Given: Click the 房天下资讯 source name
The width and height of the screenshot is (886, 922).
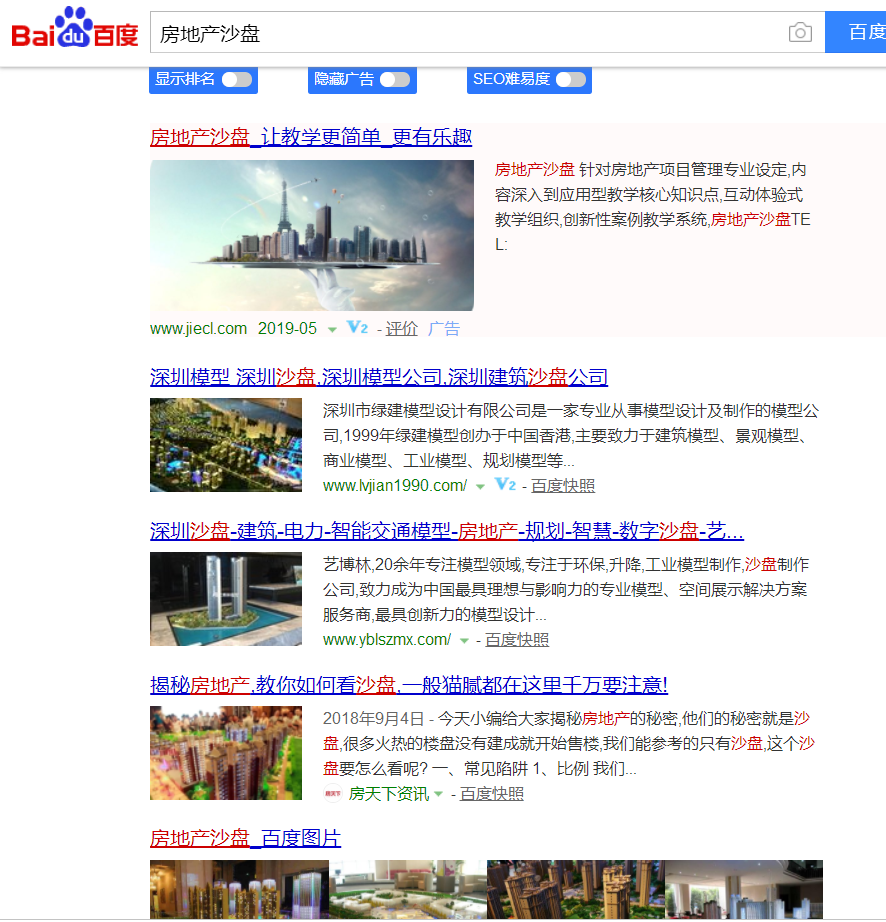Looking at the screenshot, I should pyautogui.click(x=389, y=794).
